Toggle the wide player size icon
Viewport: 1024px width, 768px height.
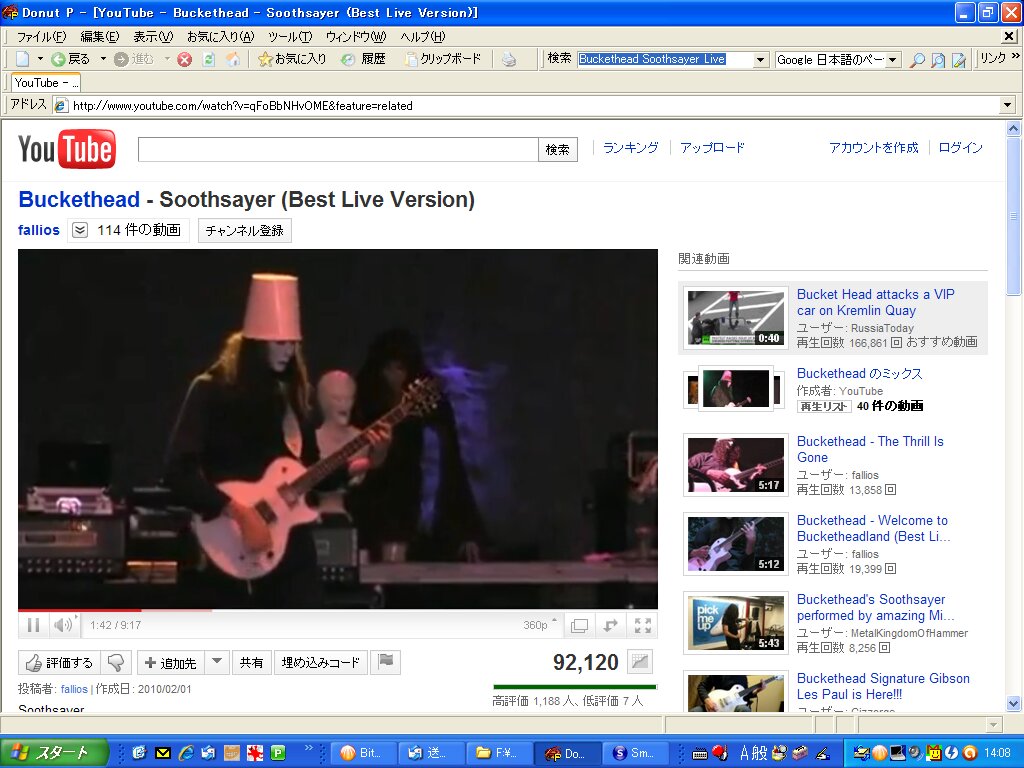point(579,626)
